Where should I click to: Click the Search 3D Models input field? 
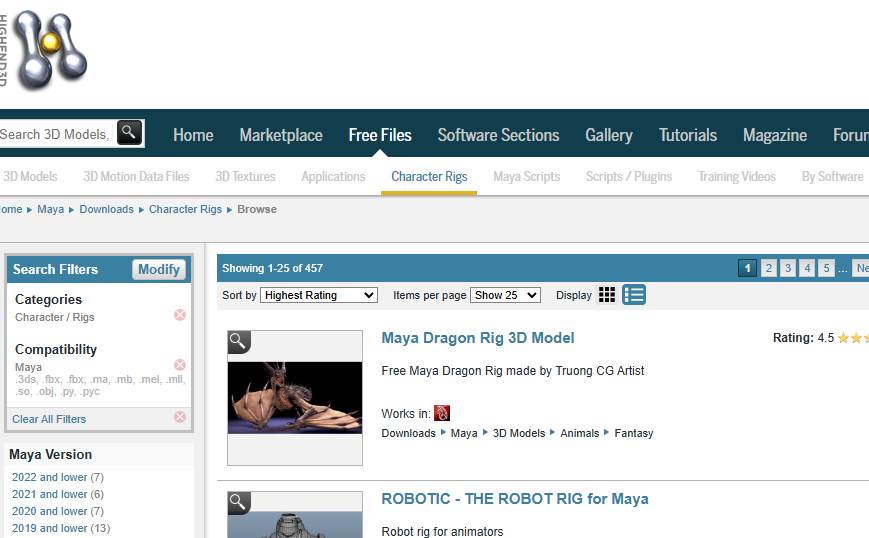pos(57,134)
